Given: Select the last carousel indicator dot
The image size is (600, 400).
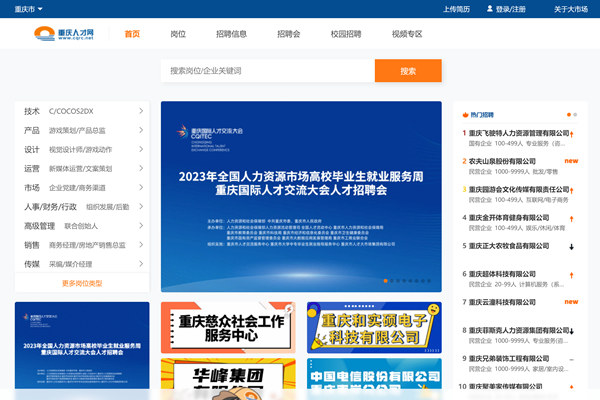Looking at the screenshot, I should point(429,281).
